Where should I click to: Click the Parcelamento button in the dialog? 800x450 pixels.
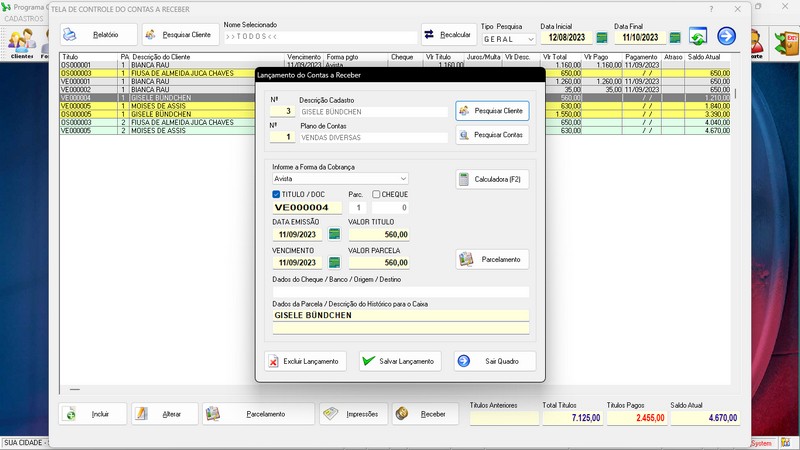tap(492, 259)
